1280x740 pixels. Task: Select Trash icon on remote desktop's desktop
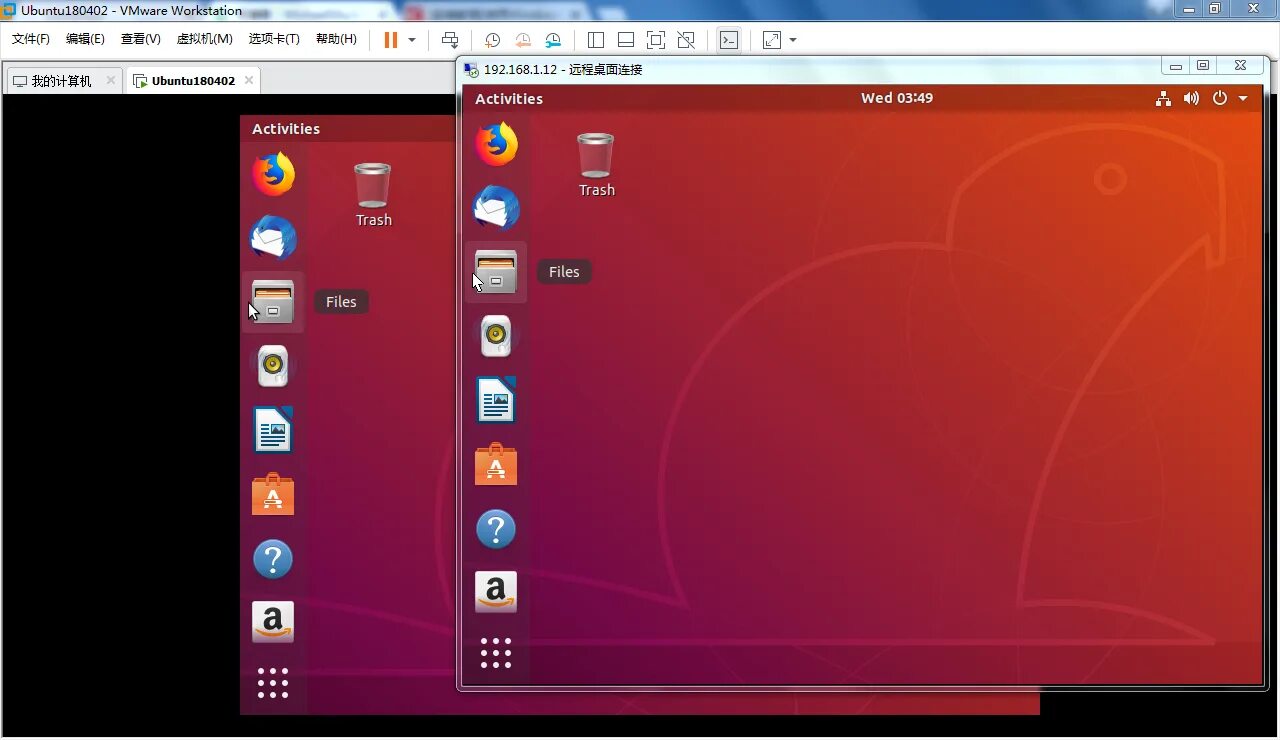click(596, 165)
